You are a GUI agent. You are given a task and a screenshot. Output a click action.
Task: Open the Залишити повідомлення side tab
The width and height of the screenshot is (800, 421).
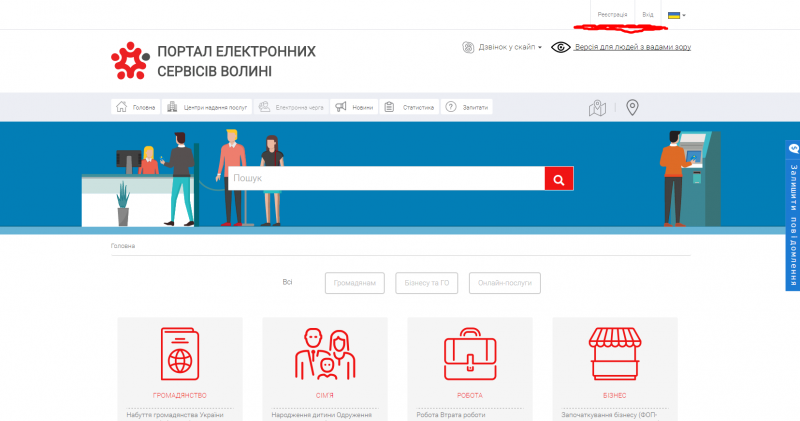coord(793,215)
